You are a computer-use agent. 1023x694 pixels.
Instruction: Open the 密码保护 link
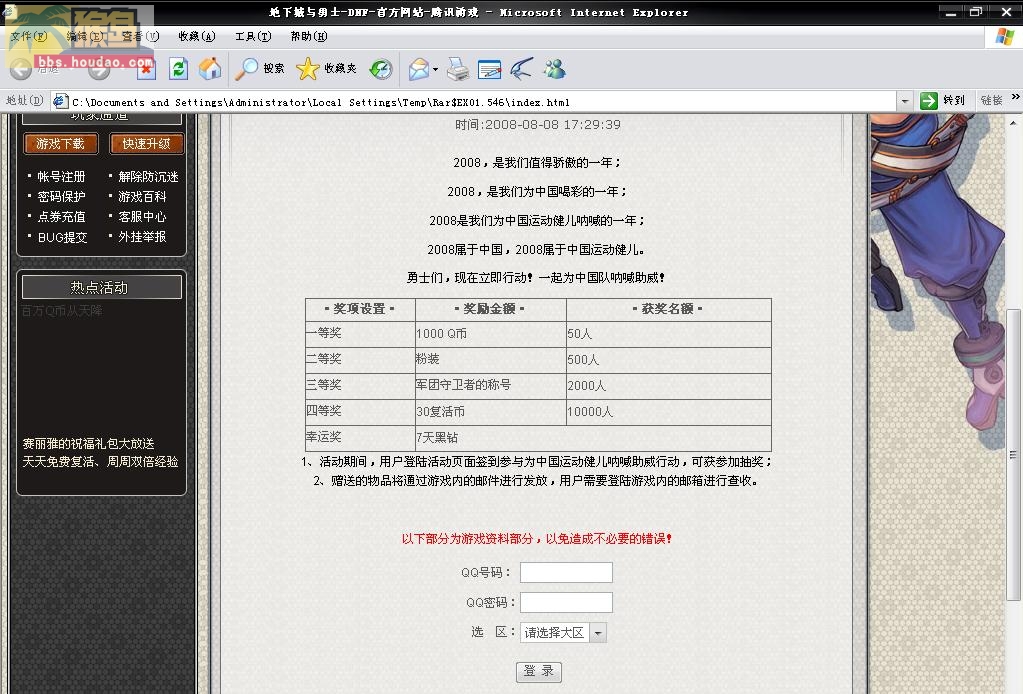click(61, 196)
